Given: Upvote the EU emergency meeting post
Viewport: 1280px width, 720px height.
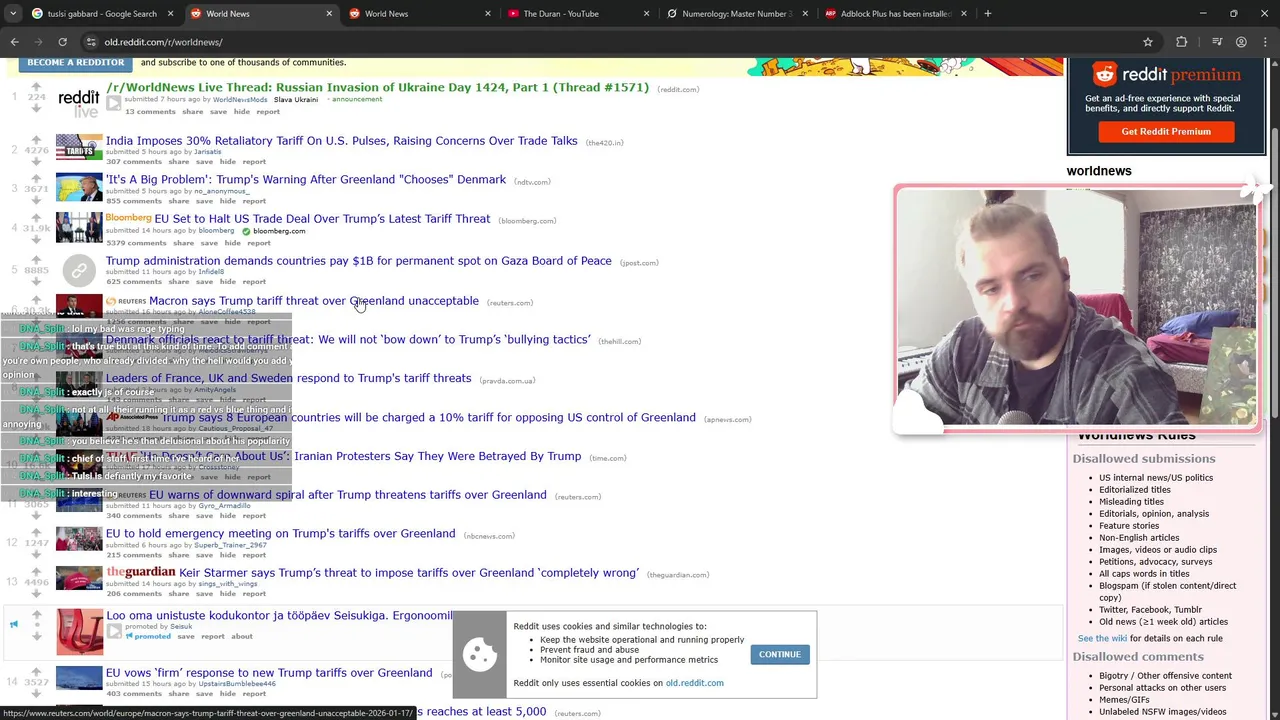Looking at the screenshot, I should pos(36,531).
